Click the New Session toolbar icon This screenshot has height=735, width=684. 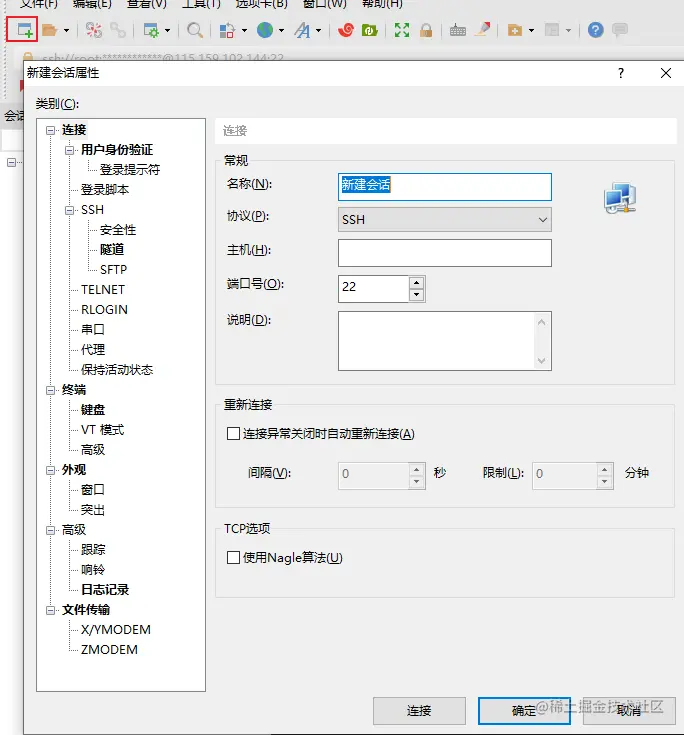point(24,30)
